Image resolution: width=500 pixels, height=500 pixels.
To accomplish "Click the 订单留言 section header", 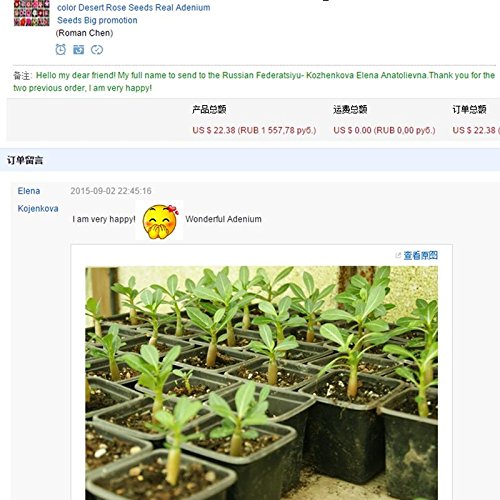I will (25, 160).
